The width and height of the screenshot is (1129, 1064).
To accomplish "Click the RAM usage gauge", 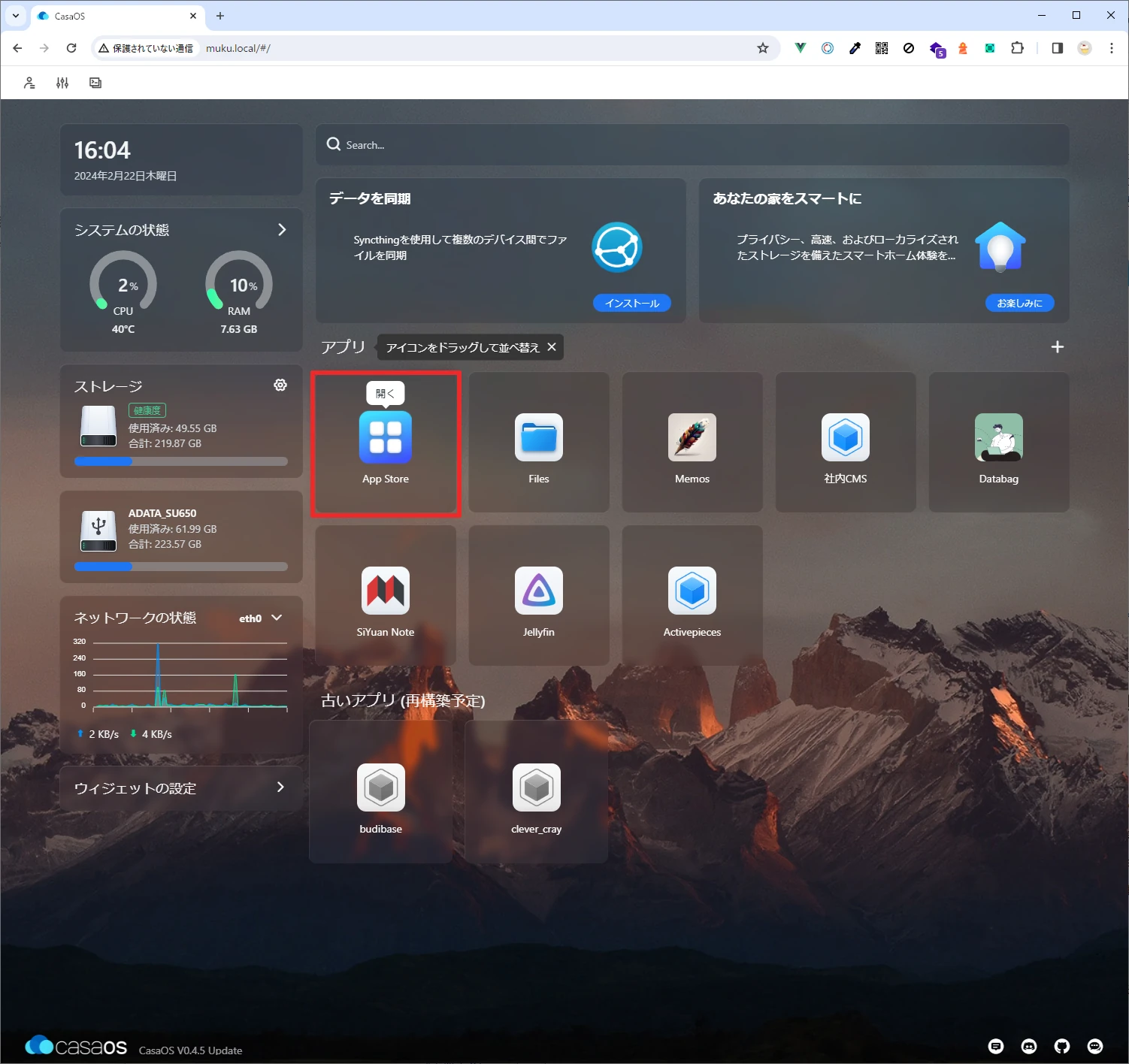I will coord(239,281).
